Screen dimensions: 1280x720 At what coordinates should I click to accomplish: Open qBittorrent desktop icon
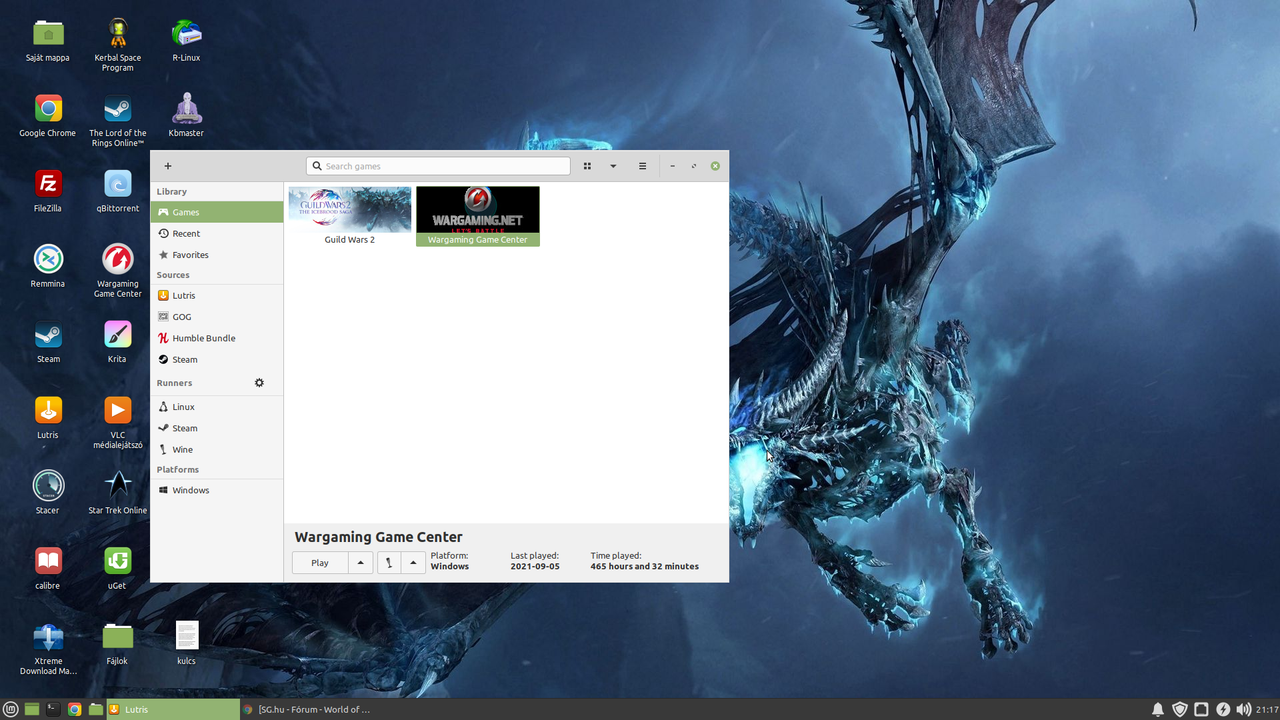pos(118,184)
